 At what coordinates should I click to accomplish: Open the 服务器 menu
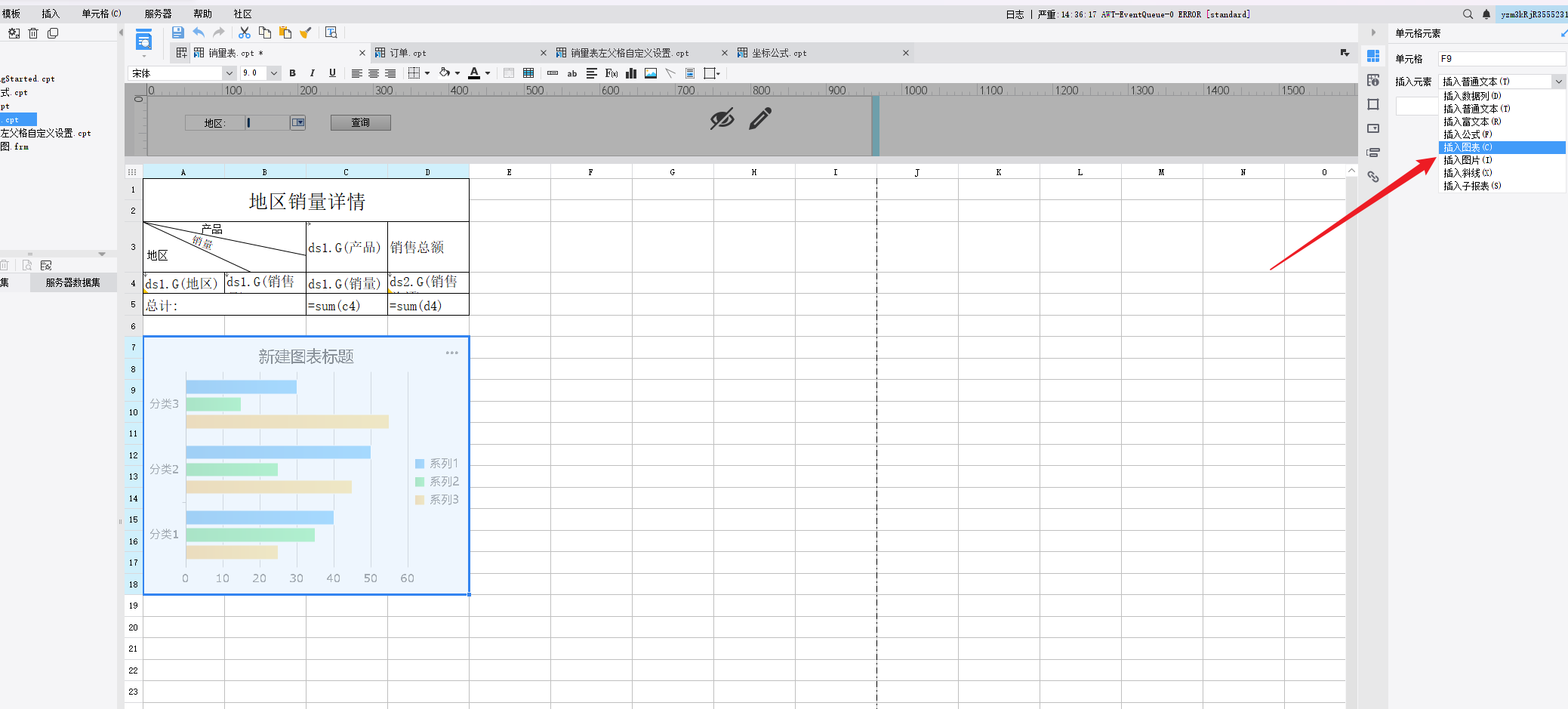(158, 14)
